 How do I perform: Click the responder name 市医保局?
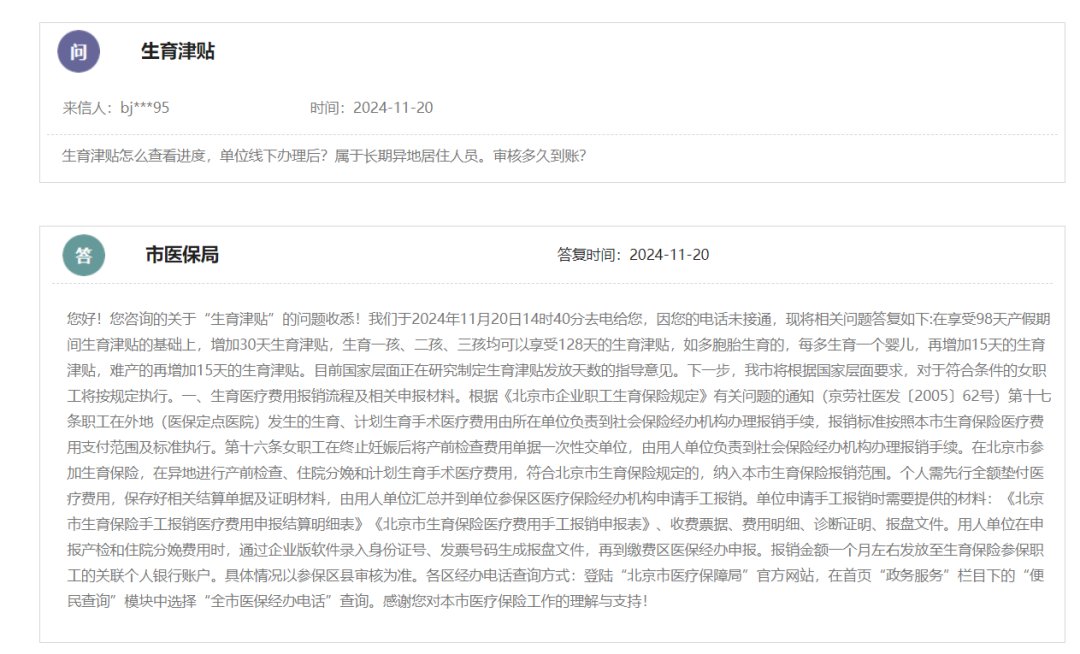[x=182, y=255]
